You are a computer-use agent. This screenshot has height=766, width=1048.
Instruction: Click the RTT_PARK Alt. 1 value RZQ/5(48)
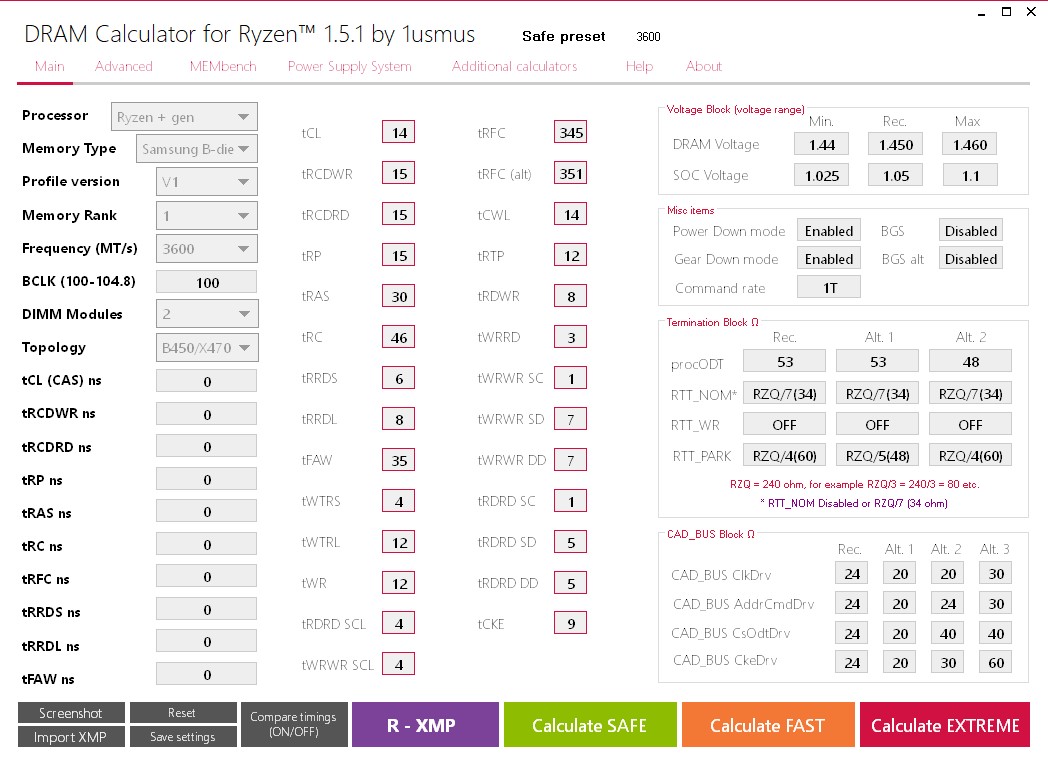tap(878, 456)
